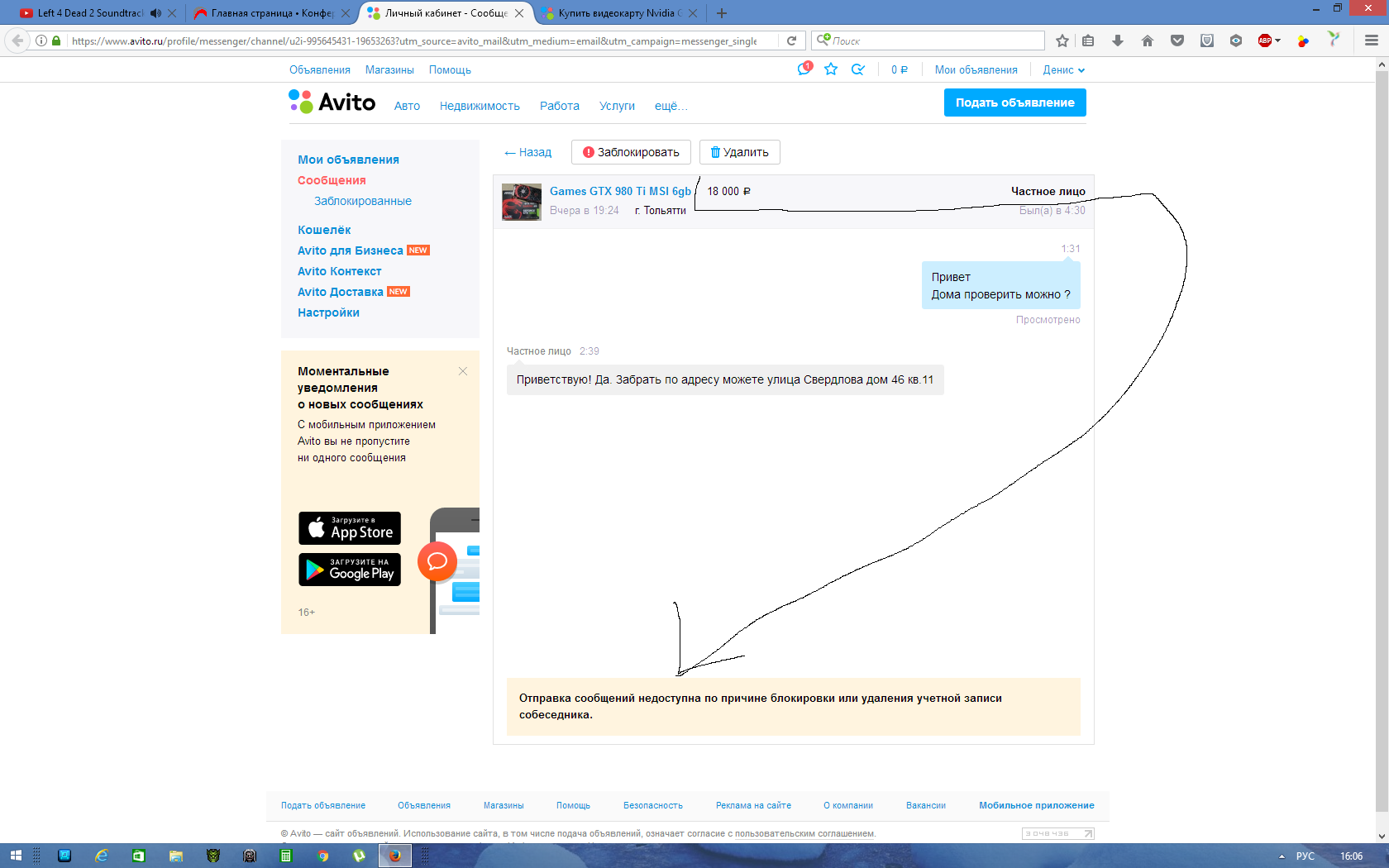Image resolution: width=1389 pixels, height=868 pixels.
Task: Click the orange chat bubble icon
Action: 437,561
